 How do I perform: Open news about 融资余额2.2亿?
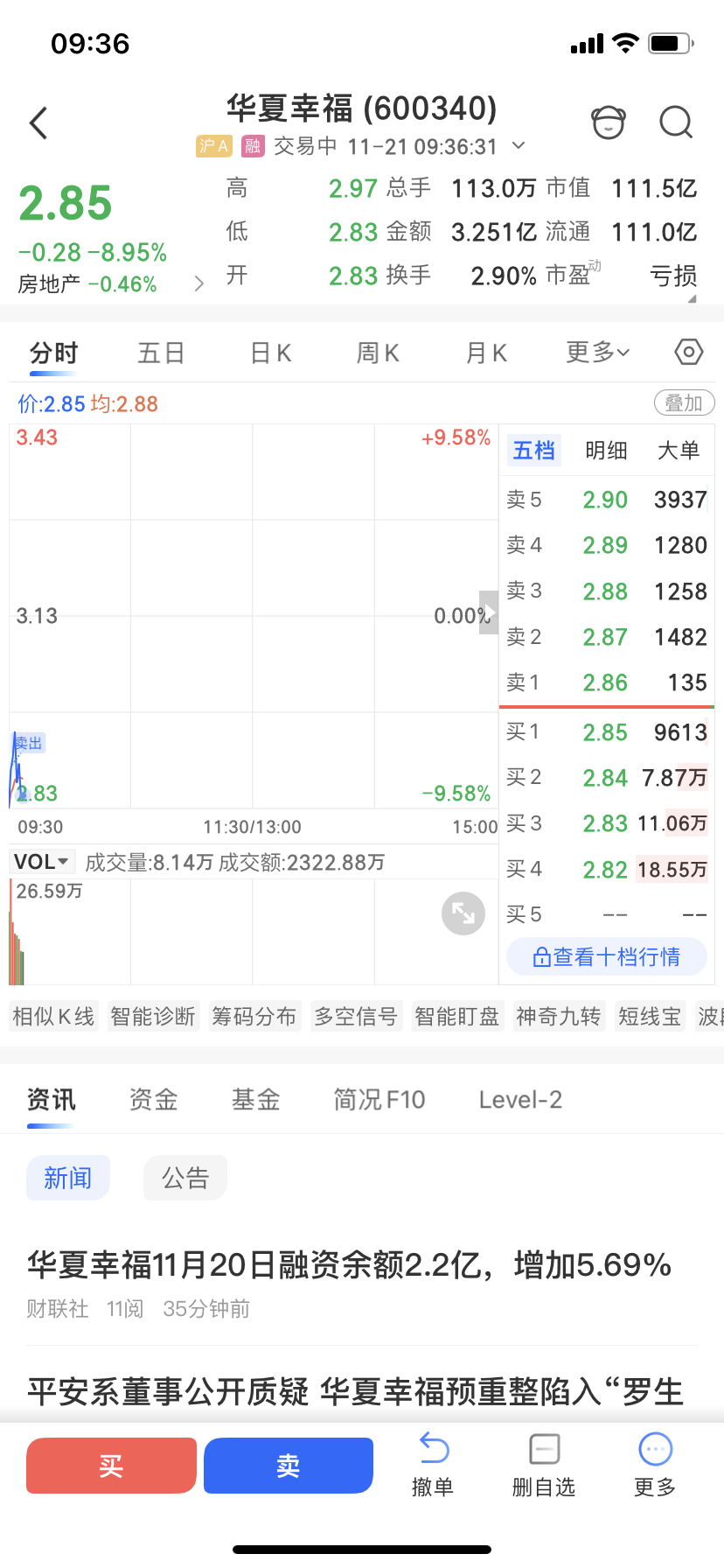click(350, 1265)
